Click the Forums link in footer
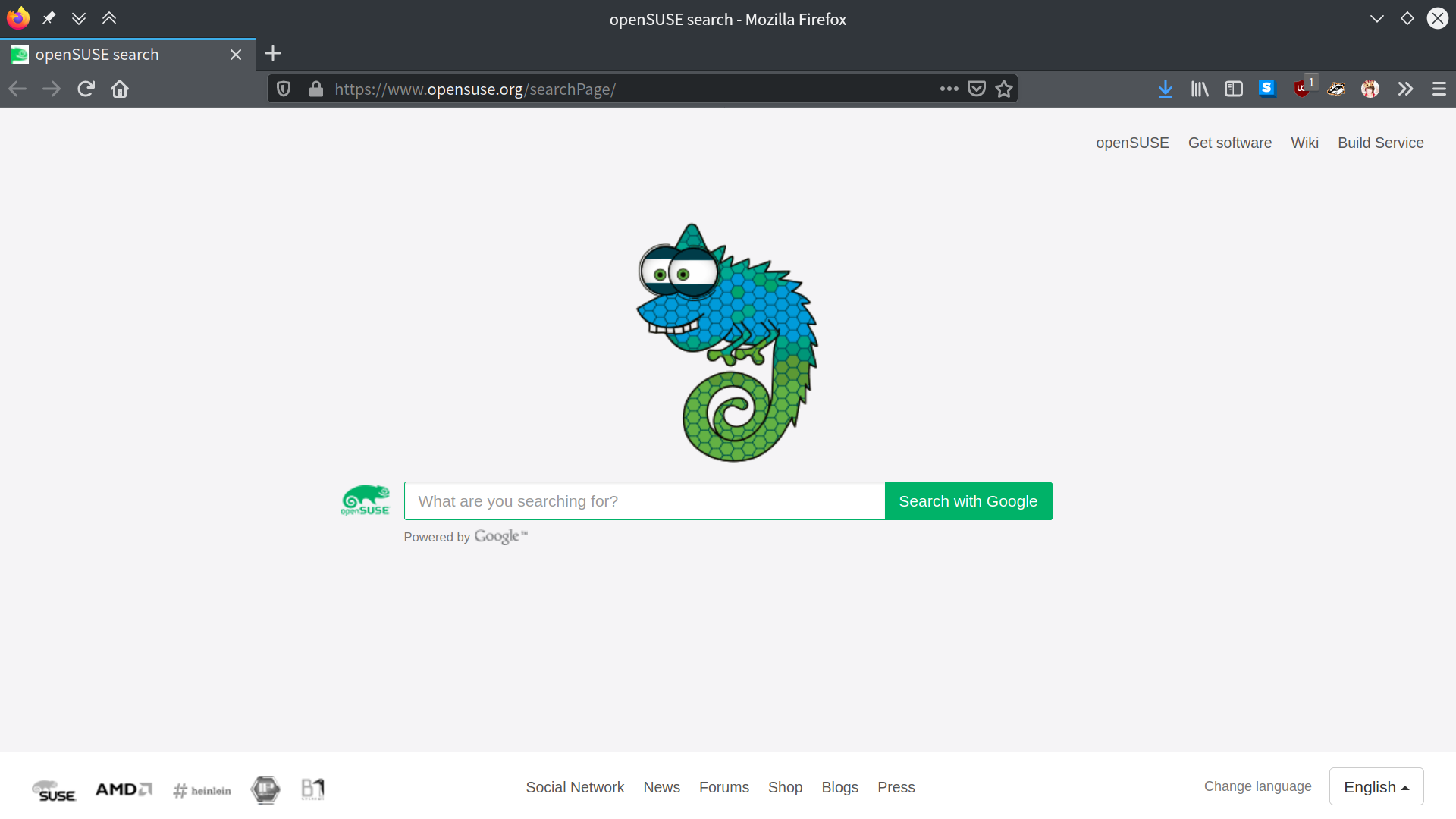This screenshot has height=819, width=1456. 724,787
